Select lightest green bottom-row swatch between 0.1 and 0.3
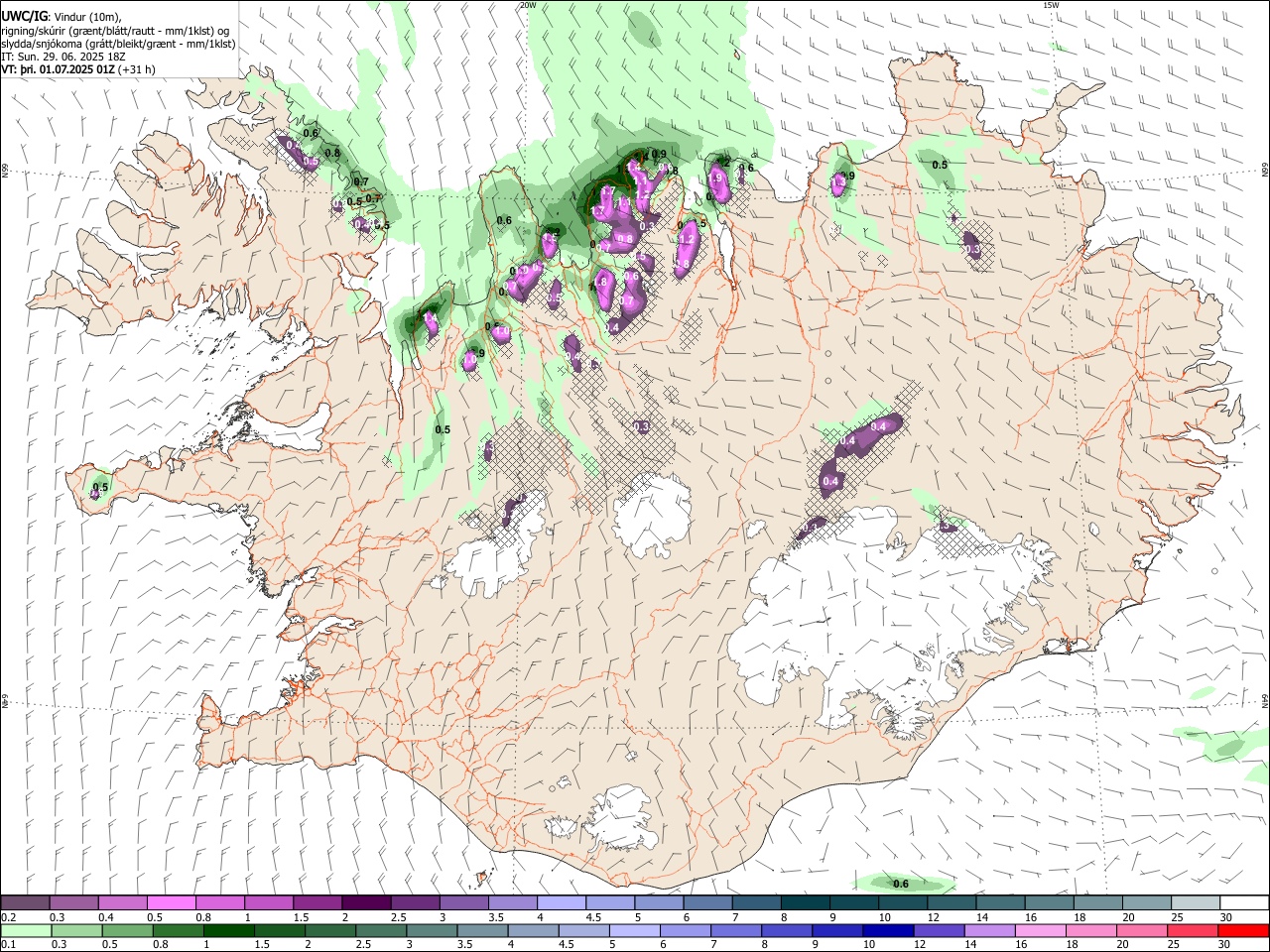Image resolution: width=1270 pixels, height=952 pixels. pyautogui.click(x=26, y=930)
